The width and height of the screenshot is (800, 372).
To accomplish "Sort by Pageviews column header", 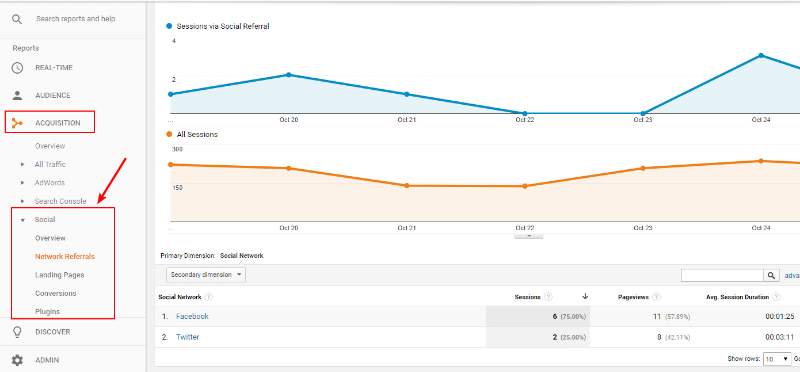I will 633,296.
